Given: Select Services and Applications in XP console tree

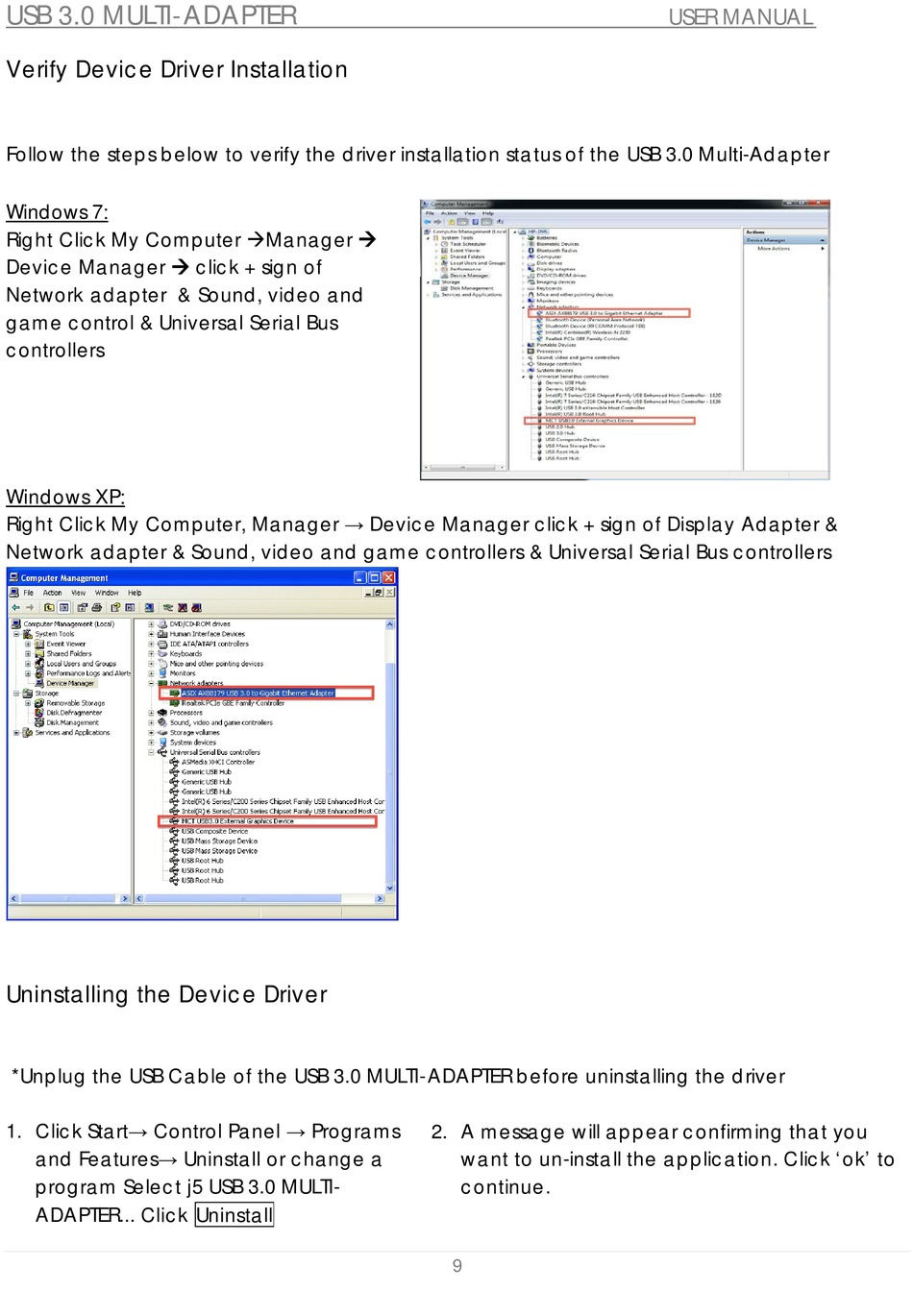Looking at the screenshot, I should [72, 733].
